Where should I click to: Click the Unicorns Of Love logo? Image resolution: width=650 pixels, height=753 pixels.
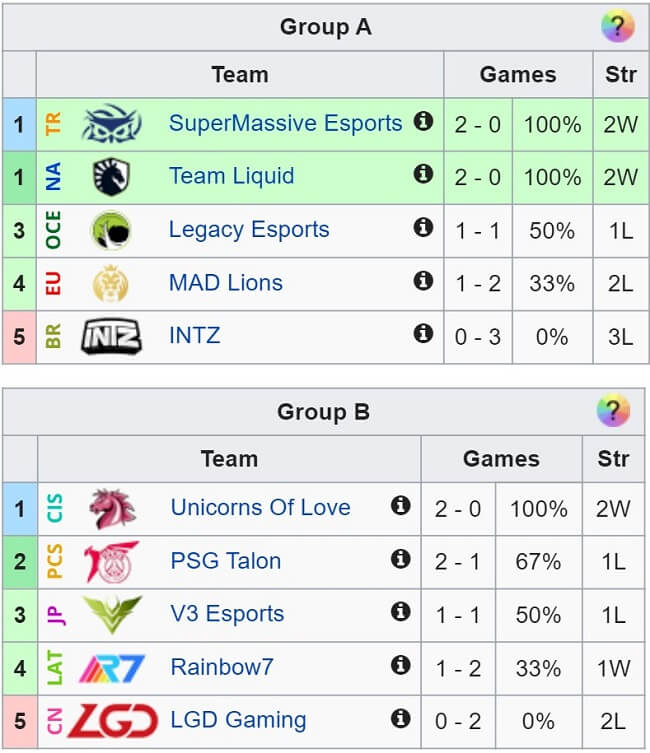point(112,508)
